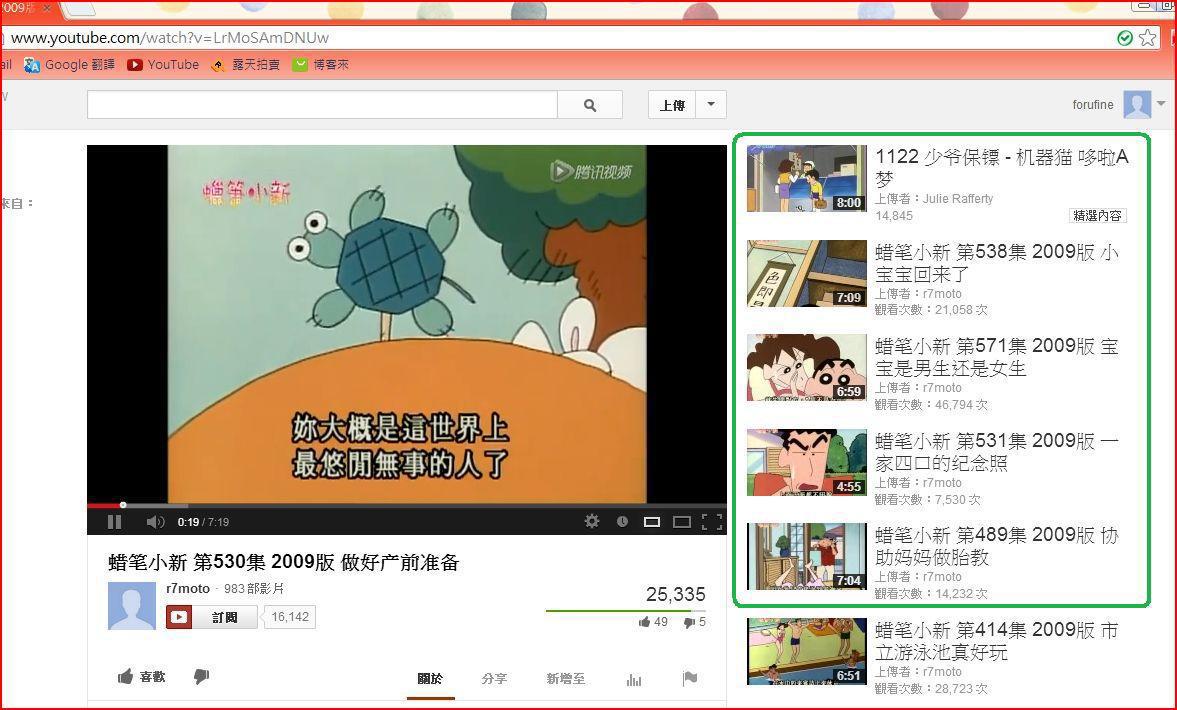The image size is (1177, 710).
Task: Click the thumbs-down dislike icon
Action: (201, 676)
